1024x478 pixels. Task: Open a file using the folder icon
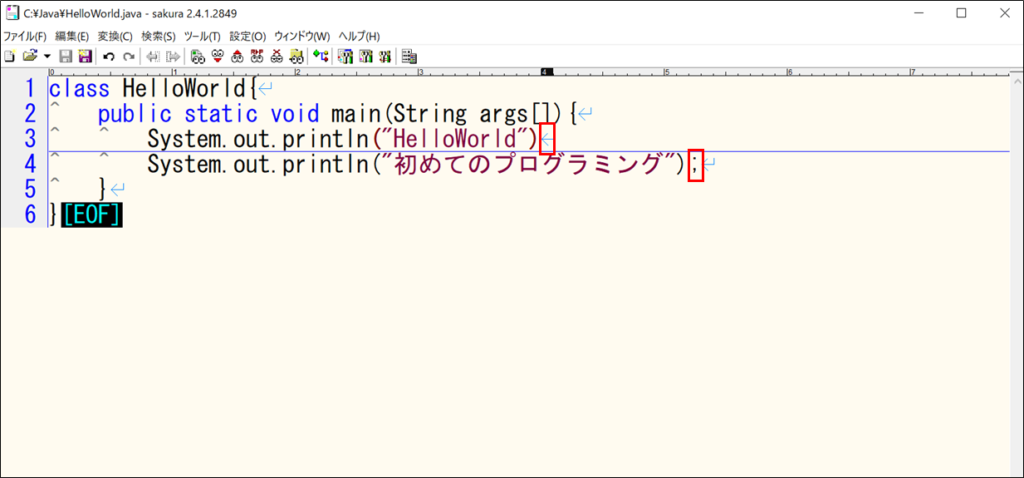29,57
